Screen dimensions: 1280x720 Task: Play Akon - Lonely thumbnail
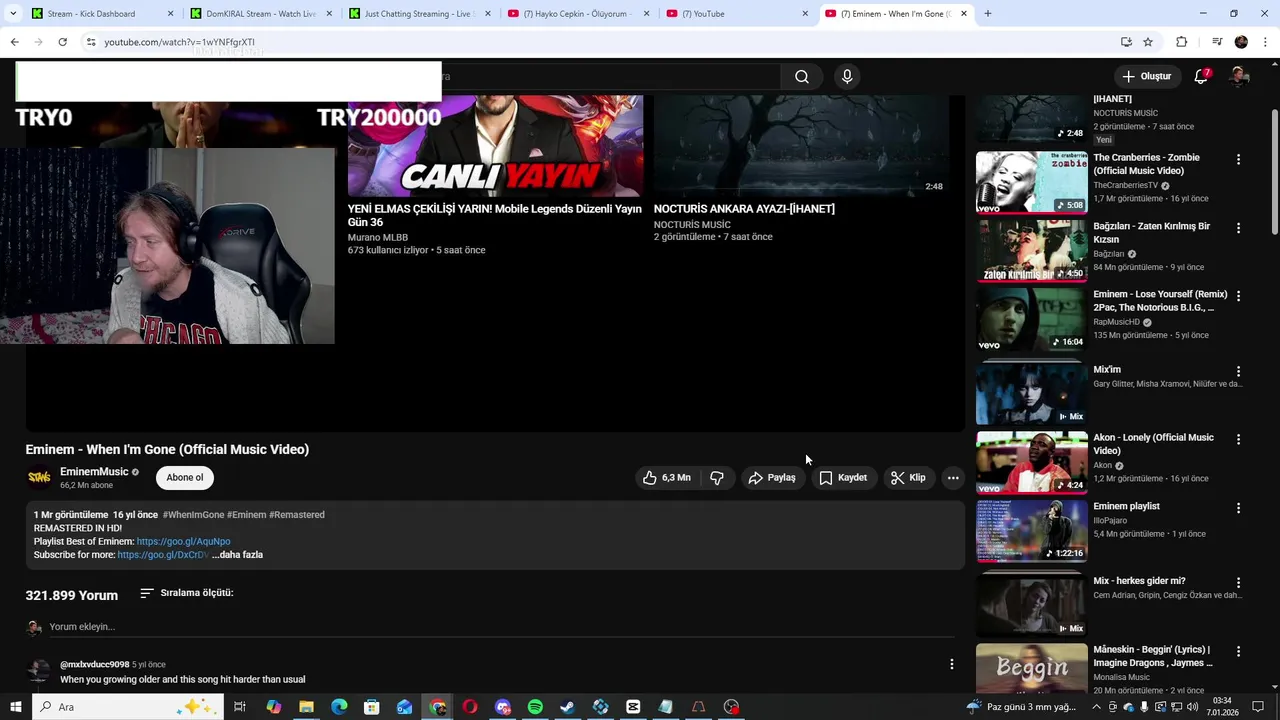[1031, 462]
